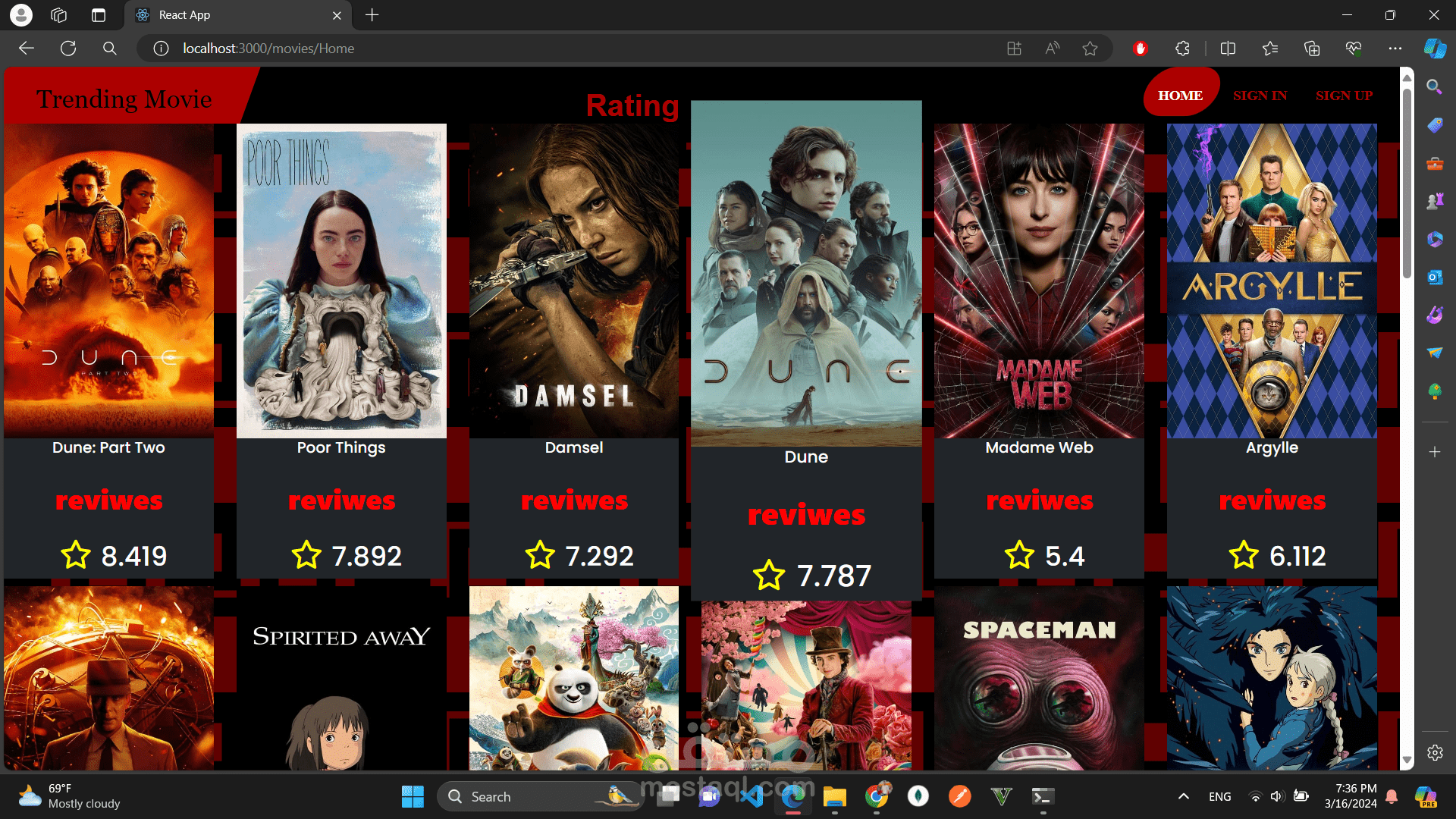1456x819 pixels.
Task: Select the Spaceman poster
Action: [1039, 679]
